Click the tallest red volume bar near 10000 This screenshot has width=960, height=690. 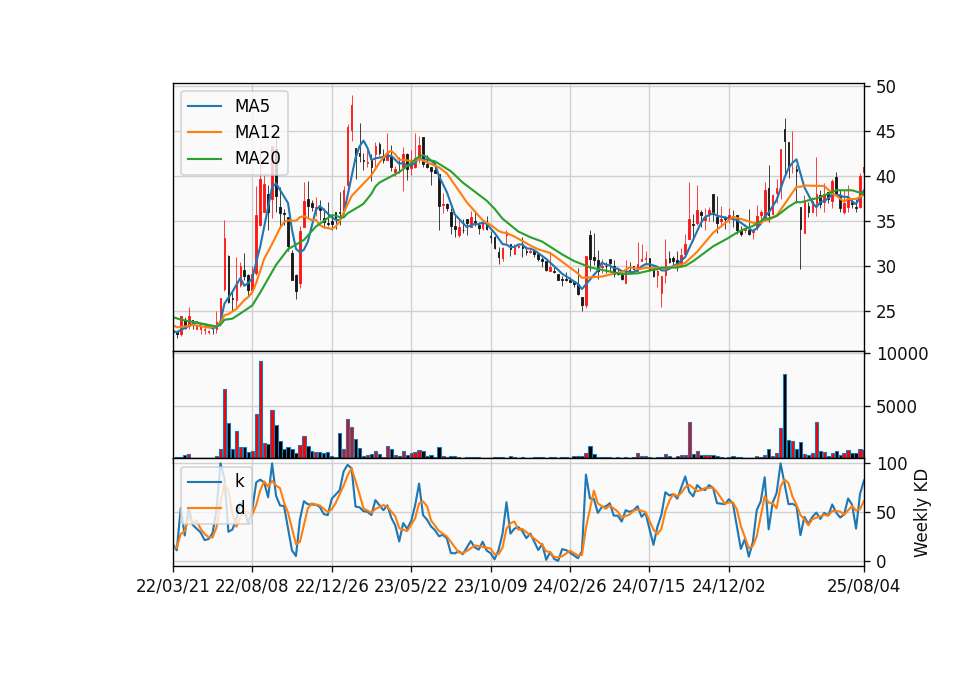261,410
